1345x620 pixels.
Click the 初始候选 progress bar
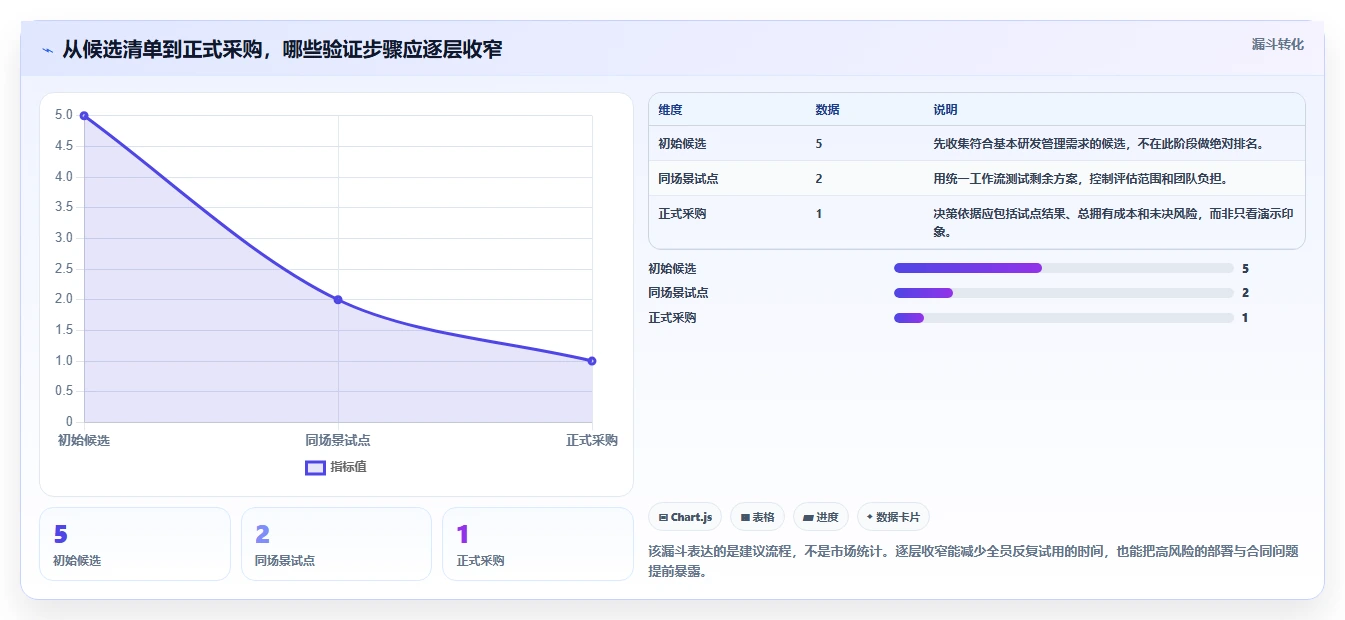(x=1063, y=268)
